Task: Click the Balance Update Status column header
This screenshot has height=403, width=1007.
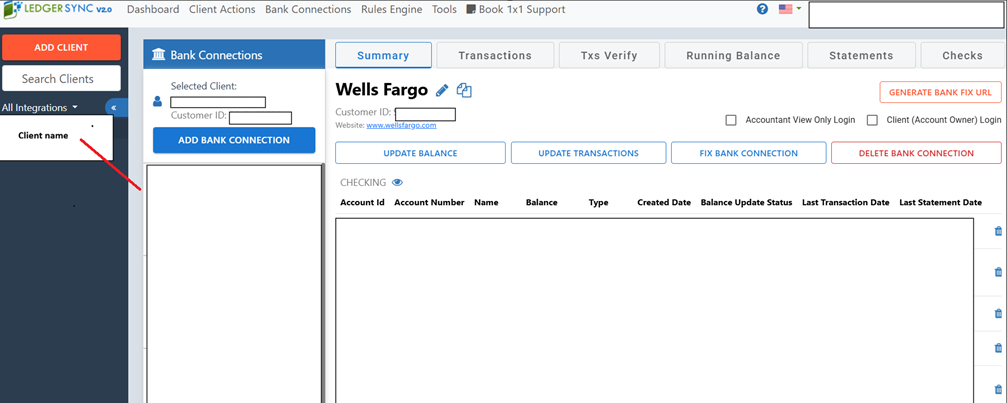Action: tap(746, 202)
